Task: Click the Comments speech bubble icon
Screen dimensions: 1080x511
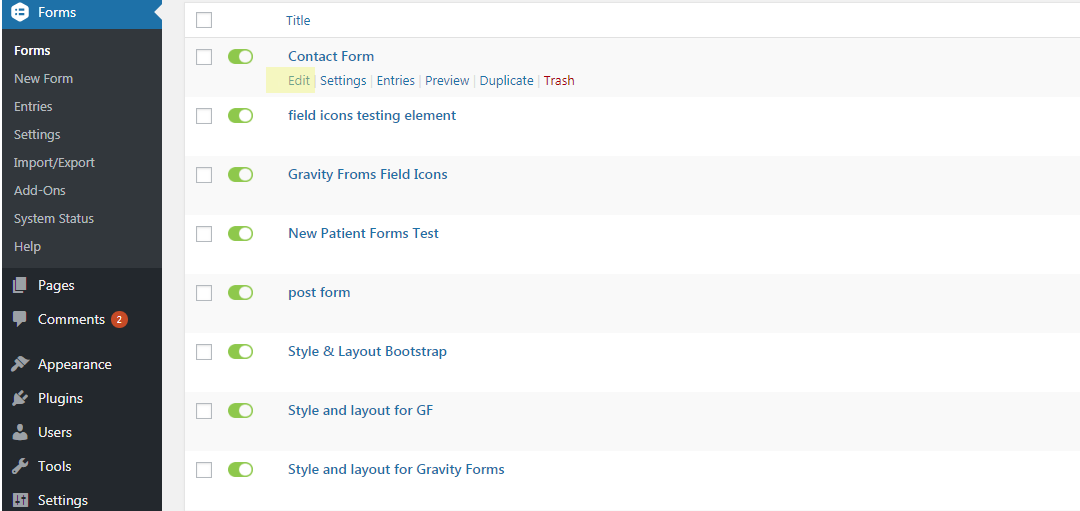Action: [19, 320]
